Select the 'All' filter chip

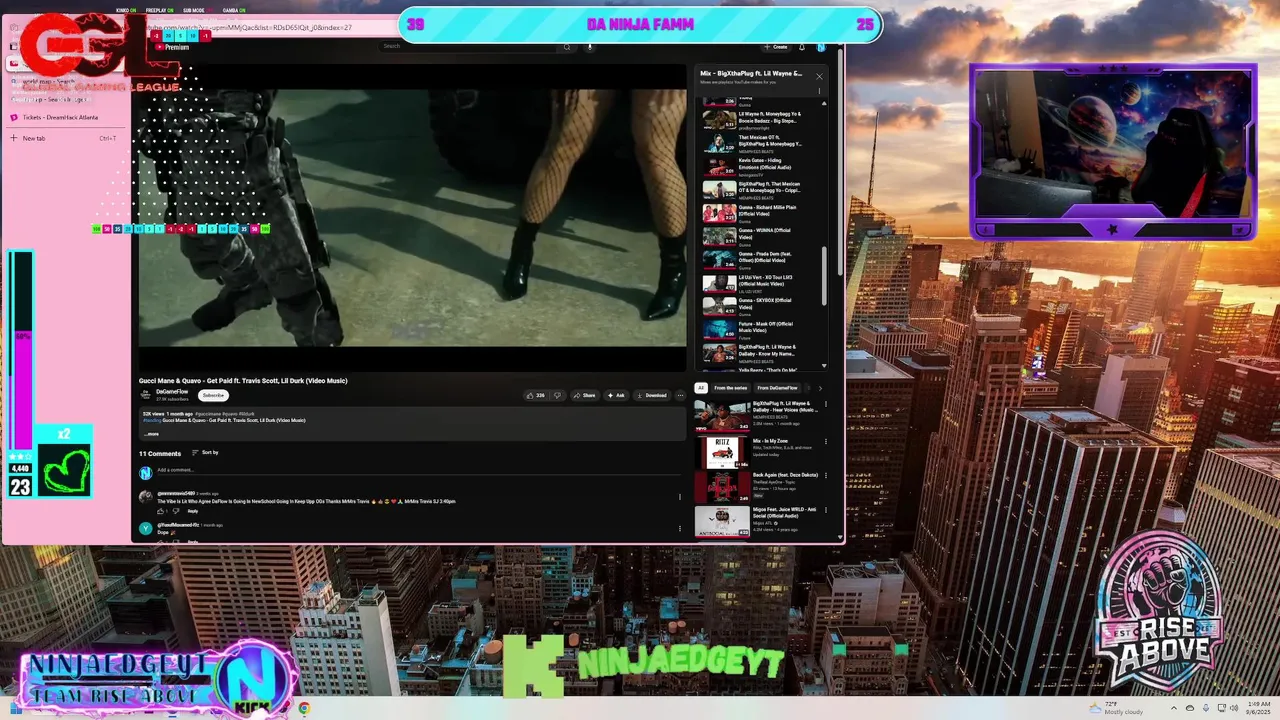(x=701, y=388)
